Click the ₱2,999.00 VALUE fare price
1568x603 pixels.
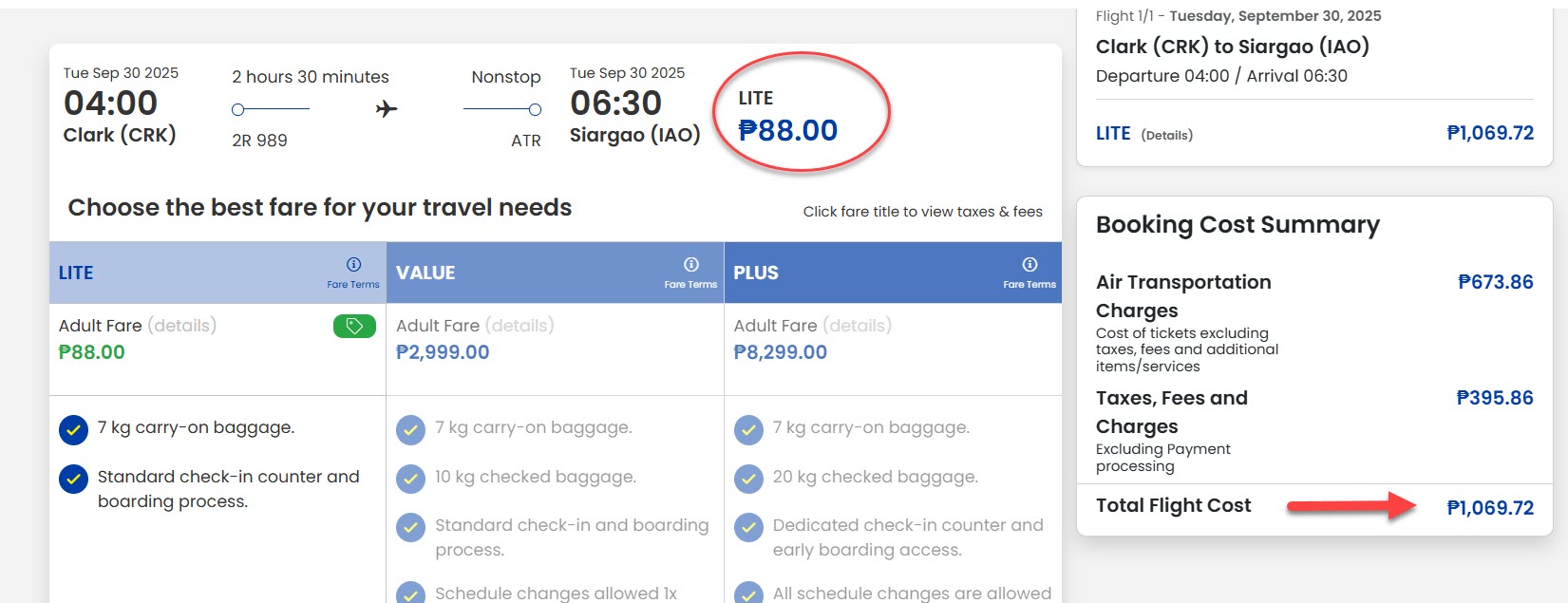tap(443, 352)
